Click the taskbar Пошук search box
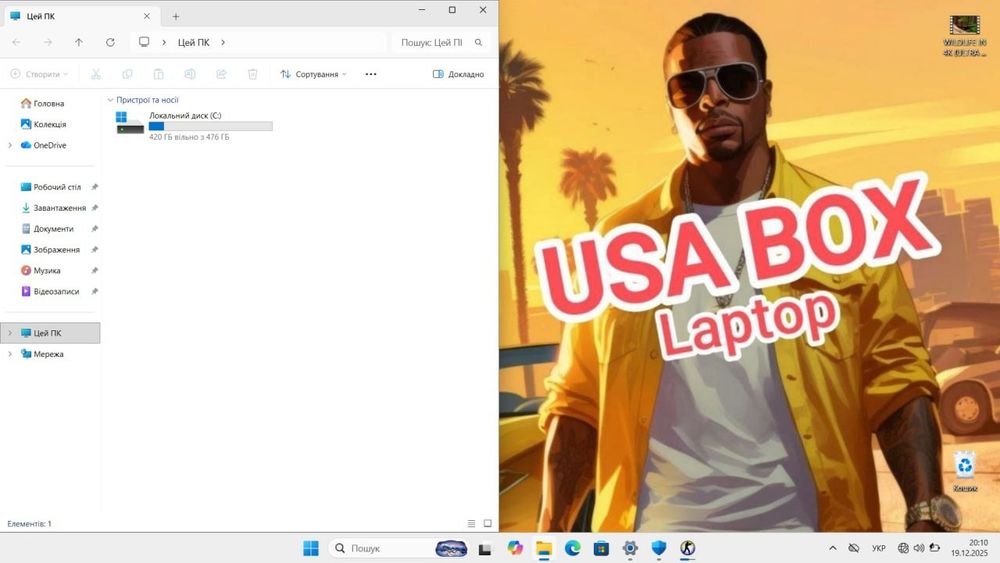 [399, 548]
